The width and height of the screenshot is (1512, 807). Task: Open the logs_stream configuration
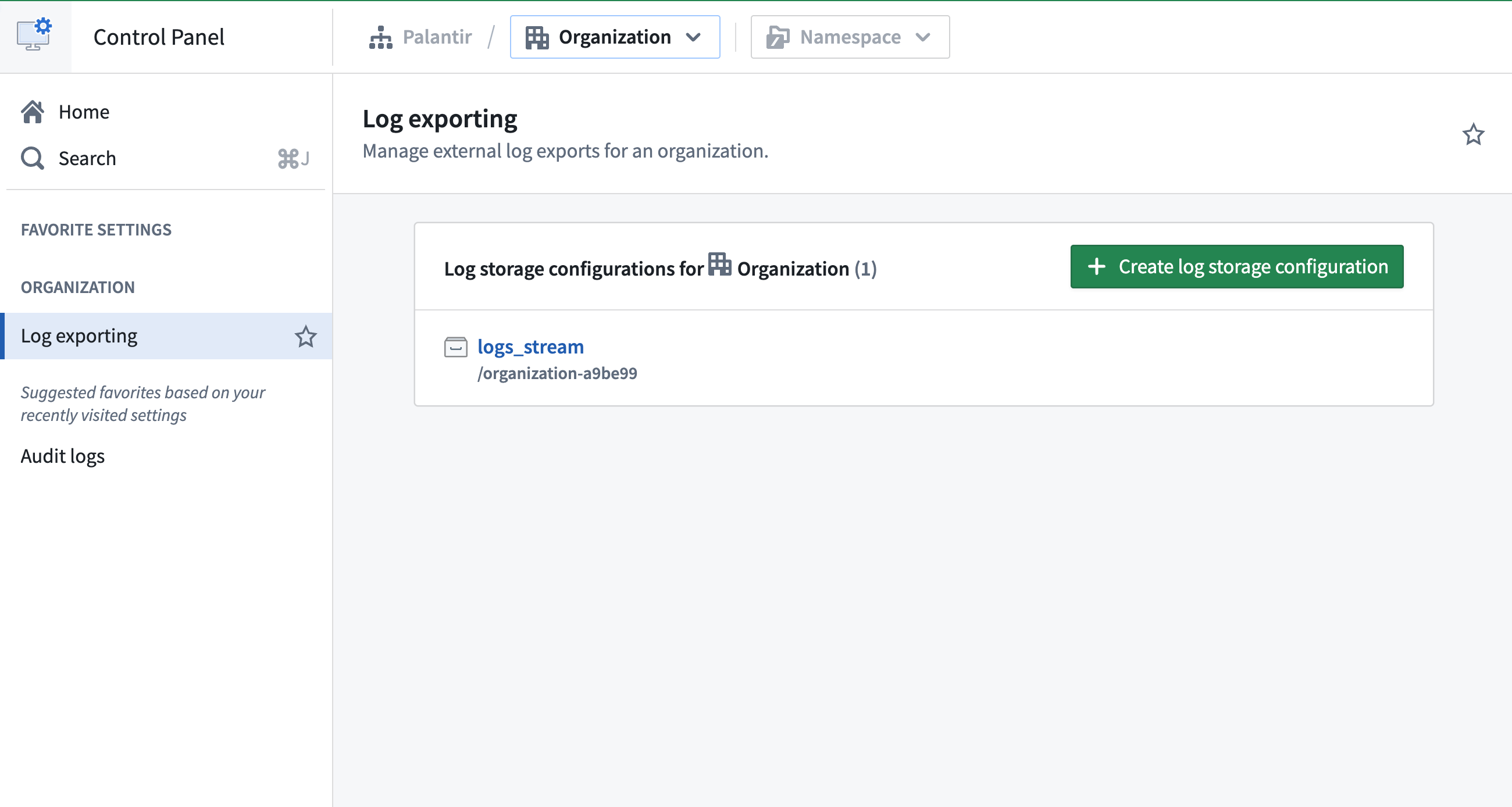point(530,347)
